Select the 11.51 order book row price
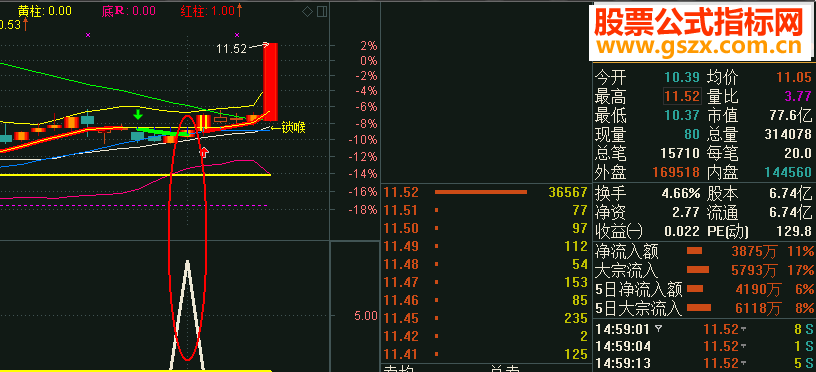816x372 pixels. coord(401,211)
